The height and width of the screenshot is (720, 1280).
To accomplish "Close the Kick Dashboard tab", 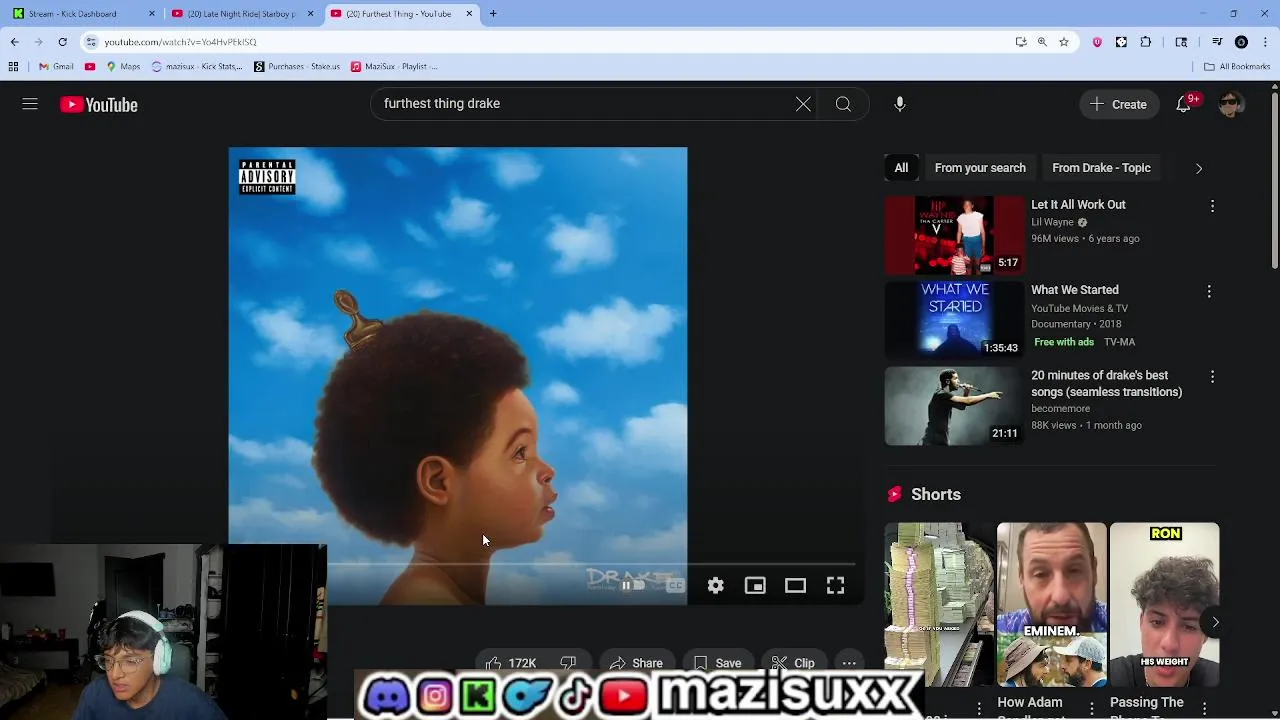I will pyautogui.click(x=152, y=14).
